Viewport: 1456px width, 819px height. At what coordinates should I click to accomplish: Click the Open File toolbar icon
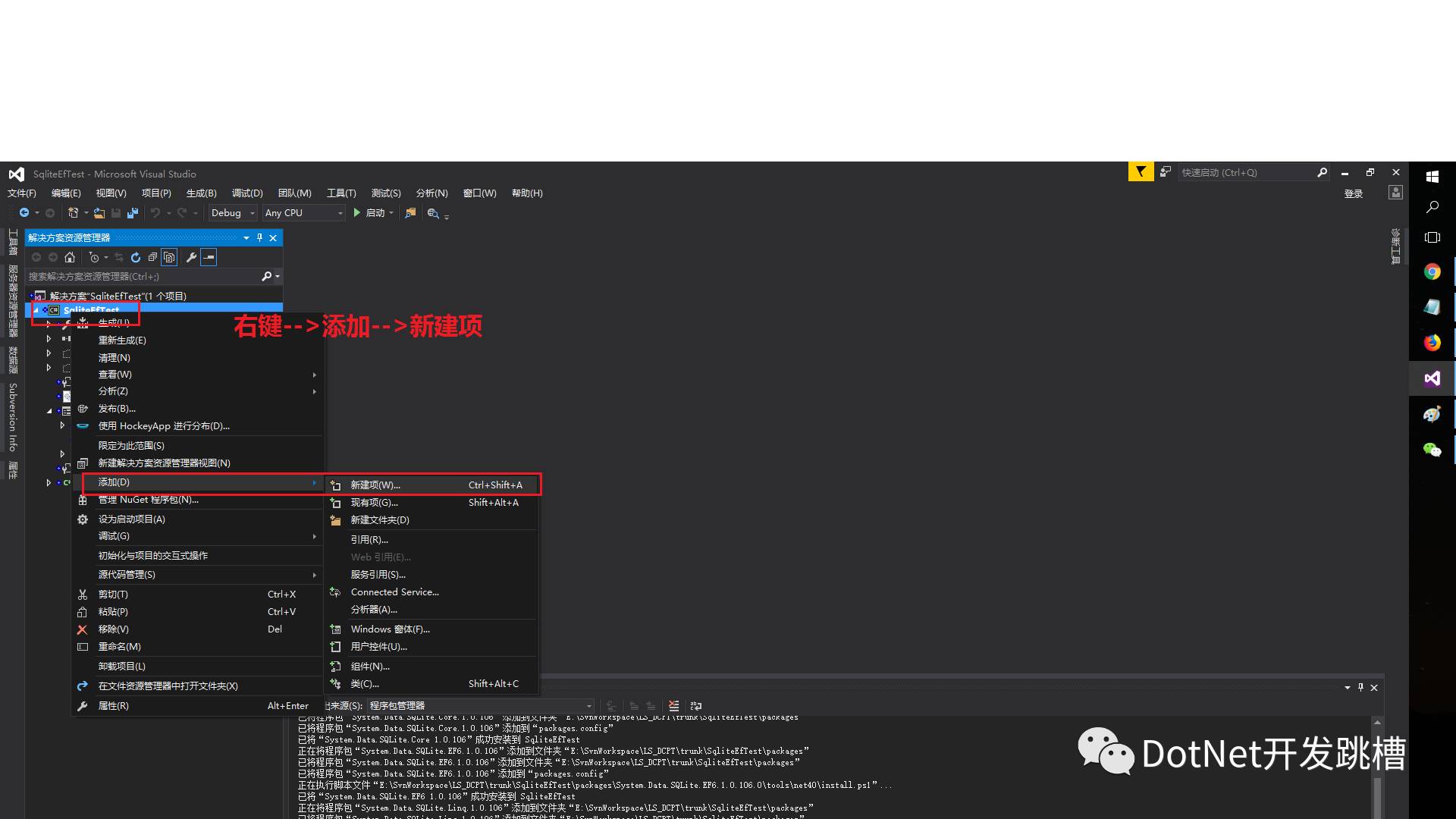coord(99,213)
